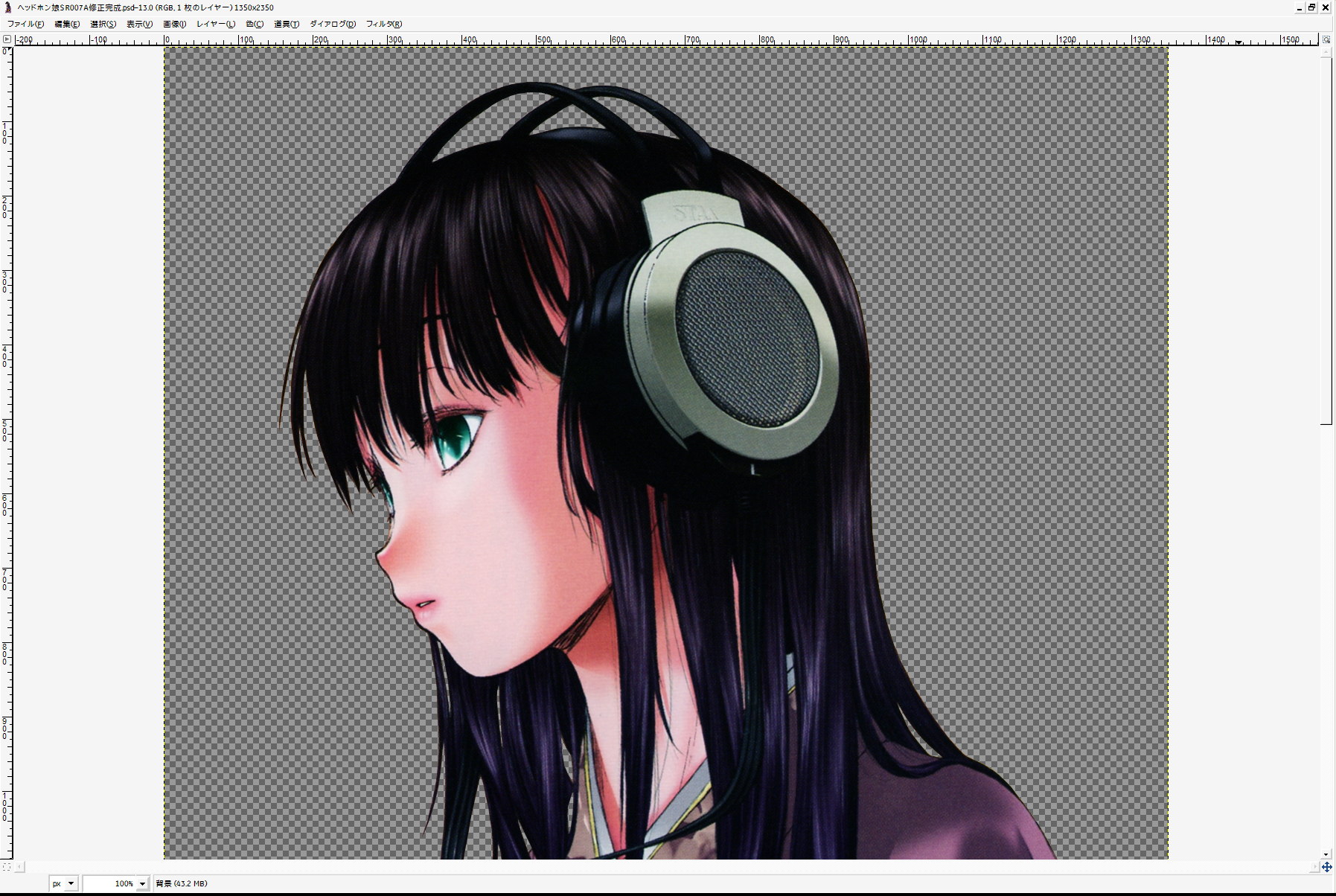This screenshot has height=896, width=1336.
Task: Click status text 背景 (43.2 MB)
Action: (182, 883)
